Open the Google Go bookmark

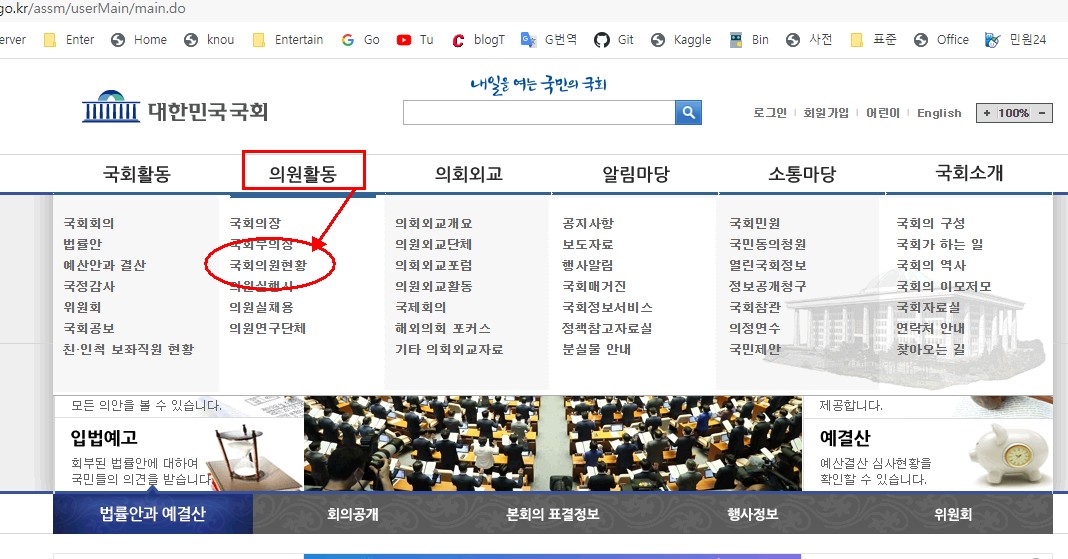pyautogui.click(x=360, y=39)
